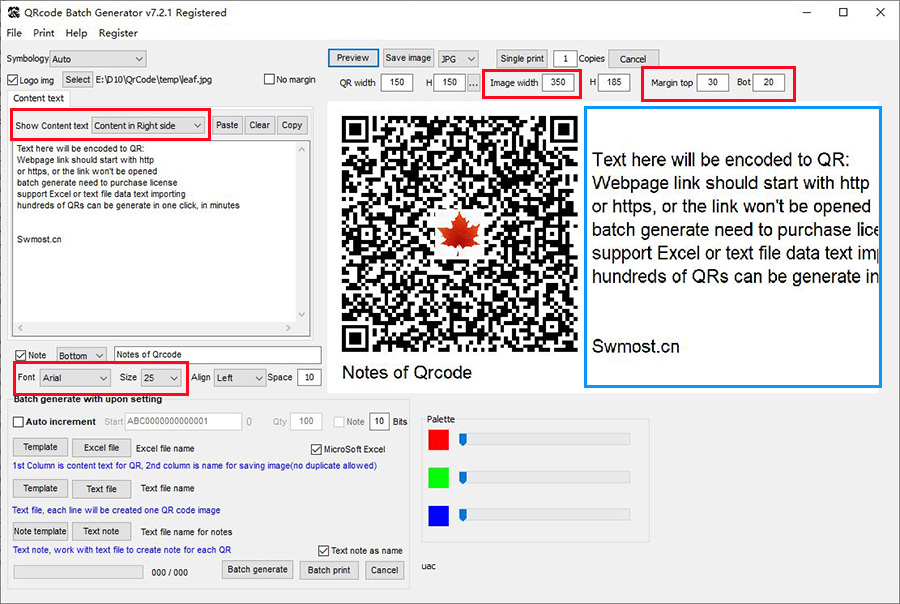Click the image height 185 field
This screenshot has height=604, width=900.
pos(614,82)
